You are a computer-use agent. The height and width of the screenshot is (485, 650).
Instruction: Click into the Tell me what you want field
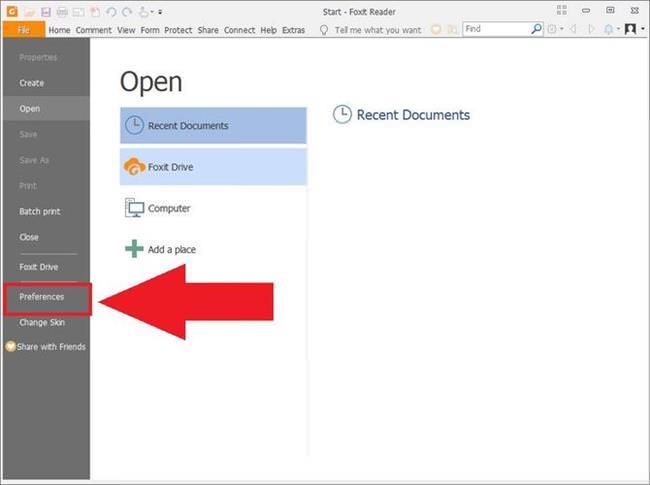coord(378,30)
